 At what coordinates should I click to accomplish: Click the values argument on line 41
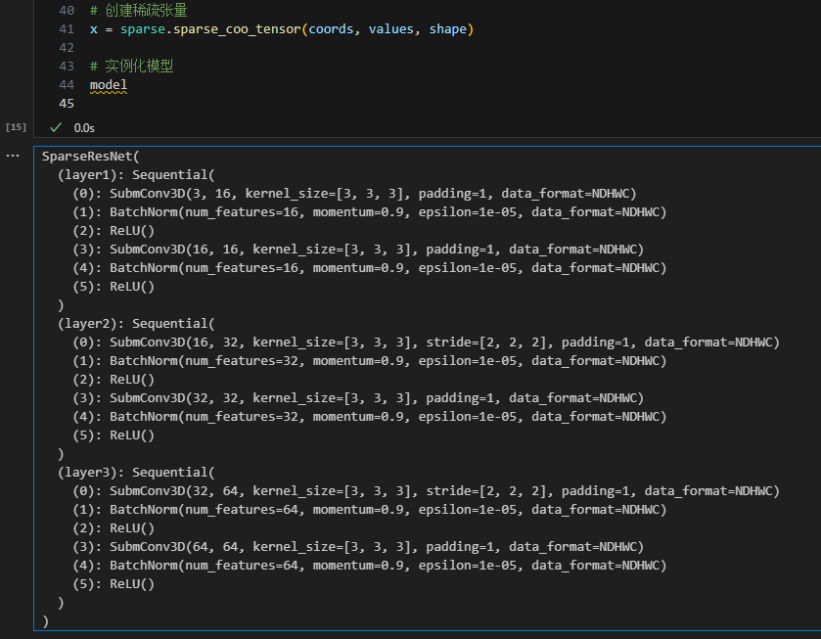391,29
